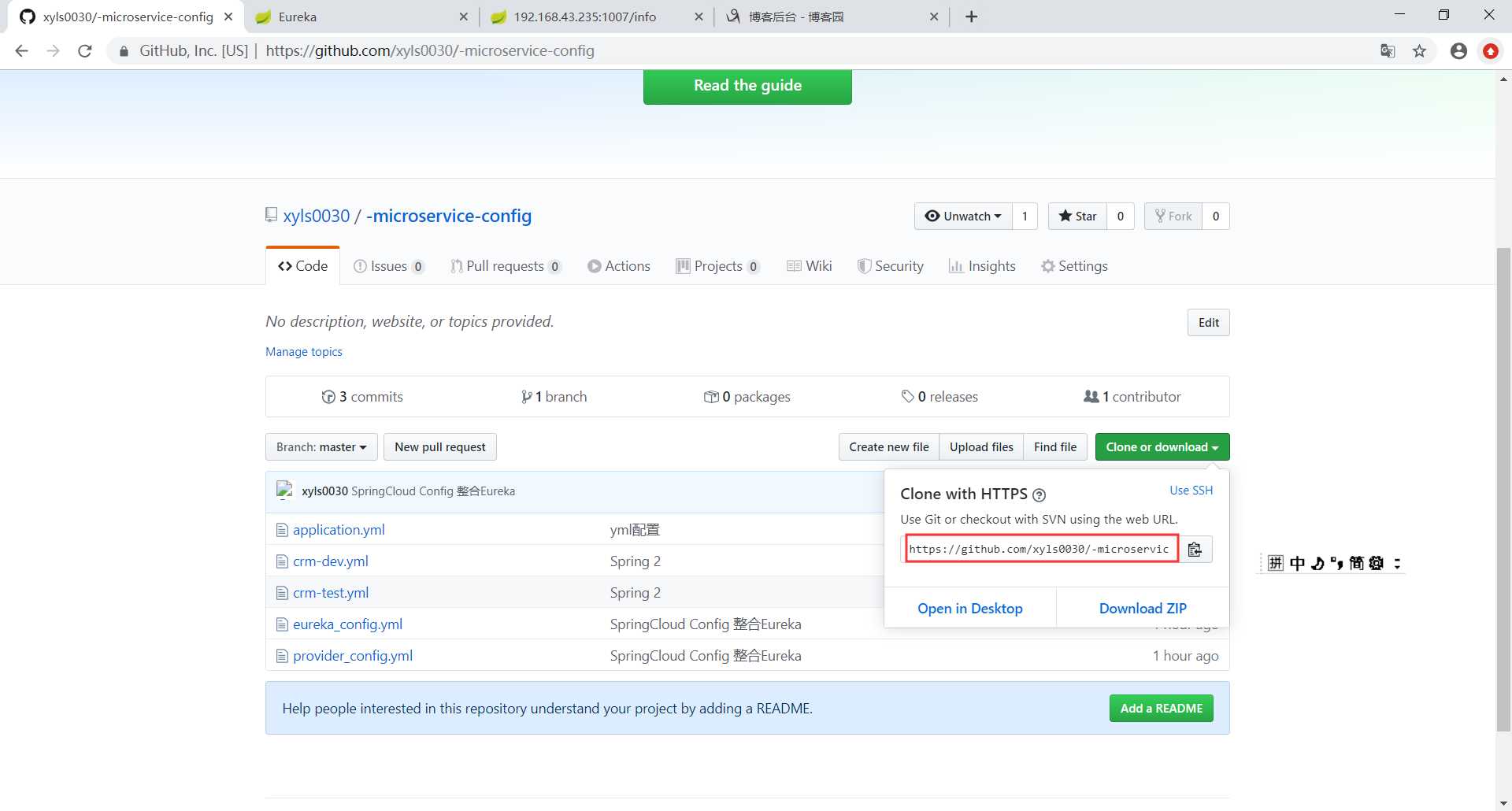The width and height of the screenshot is (1512, 811).
Task: Open the Actions tab
Action: tap(619, 266)
